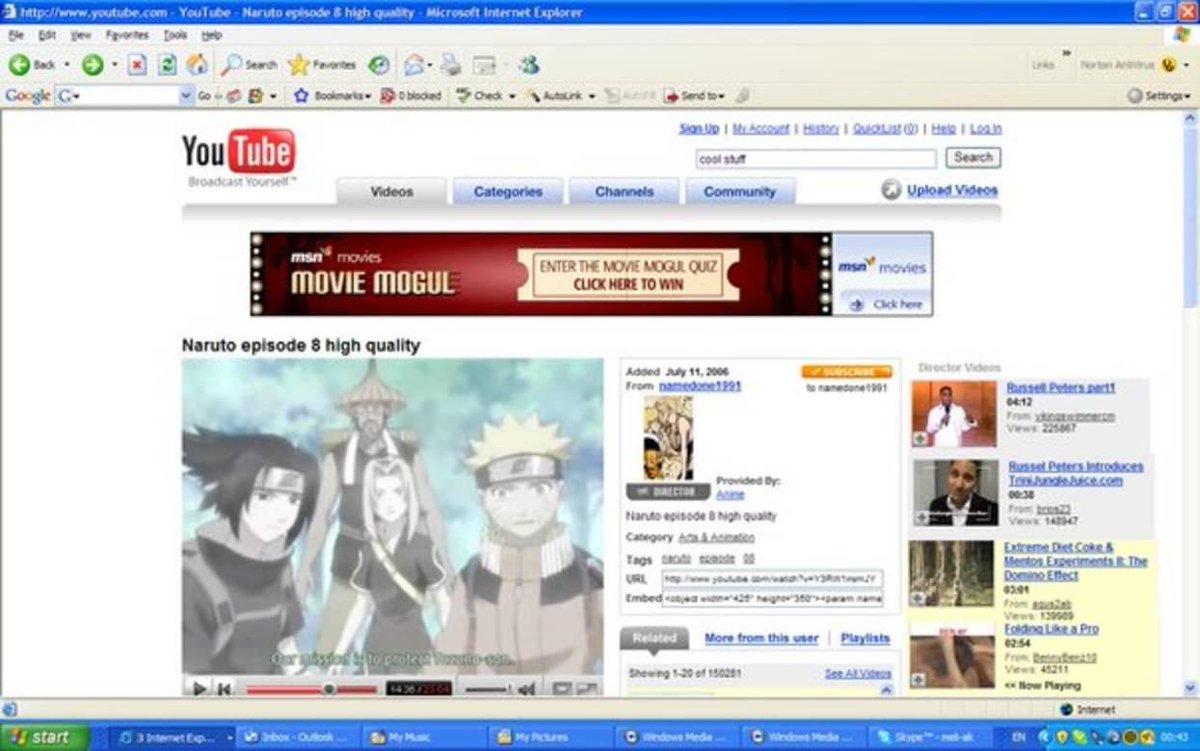Click the Embed code text field
The height and width of the screenshot is (751, 1200).
click(772, 598)
